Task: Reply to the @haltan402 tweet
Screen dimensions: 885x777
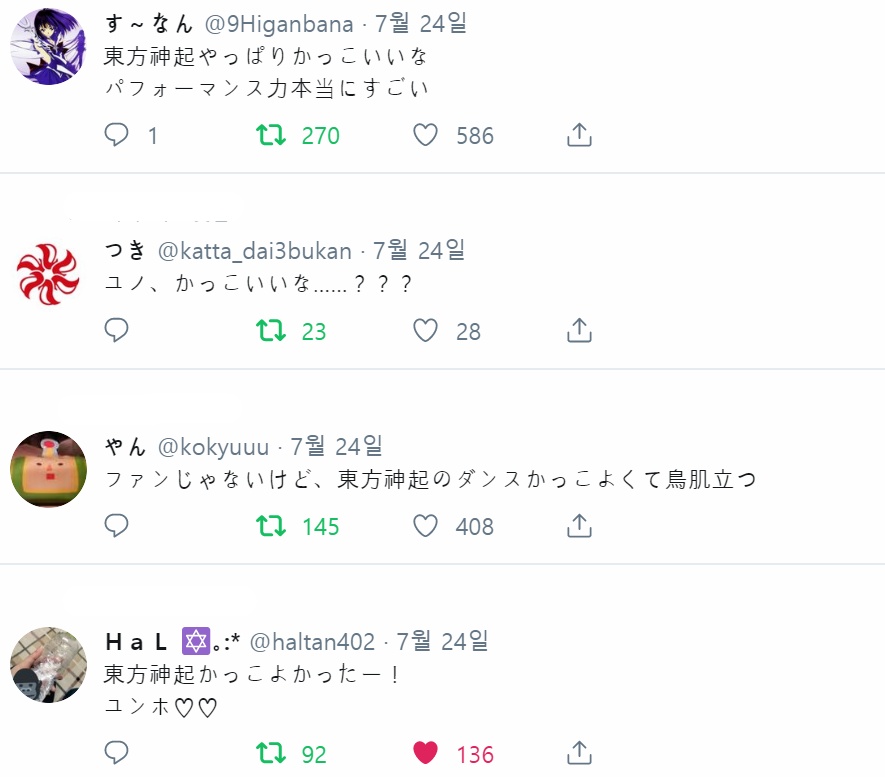Action: click(117, 753)
